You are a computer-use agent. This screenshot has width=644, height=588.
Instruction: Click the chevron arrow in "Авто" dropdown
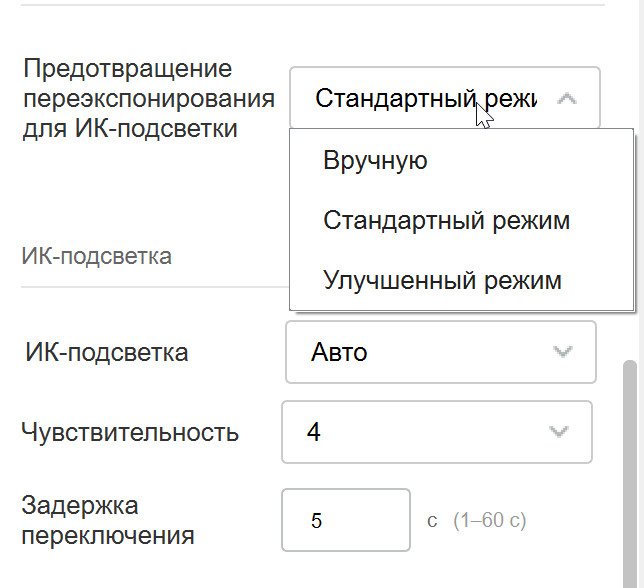pos(563,352)
